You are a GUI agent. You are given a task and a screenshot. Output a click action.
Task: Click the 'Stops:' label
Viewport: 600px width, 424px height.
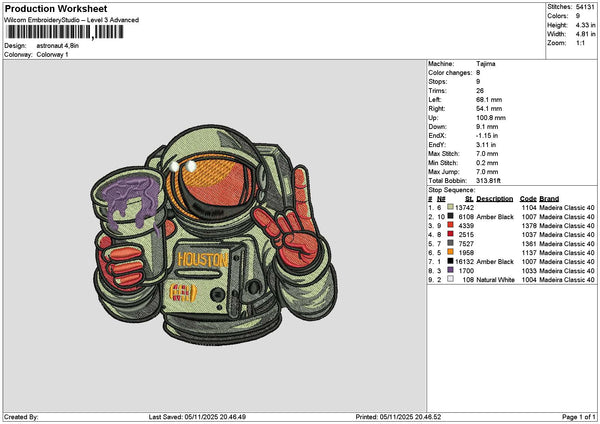437,82
